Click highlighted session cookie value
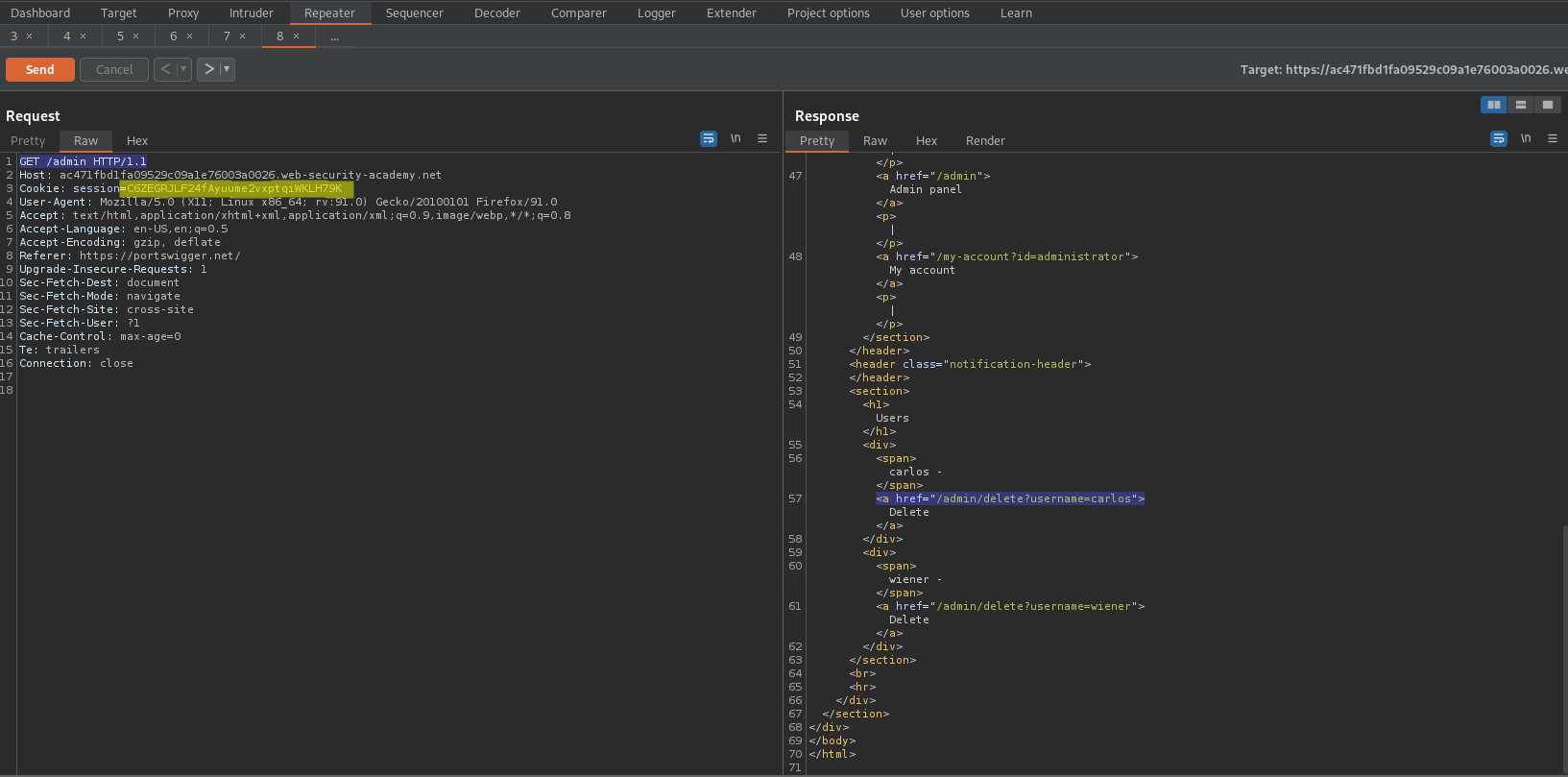This screenshot has width=1568, height=777. pyautogui.click(x=234, y=188)
